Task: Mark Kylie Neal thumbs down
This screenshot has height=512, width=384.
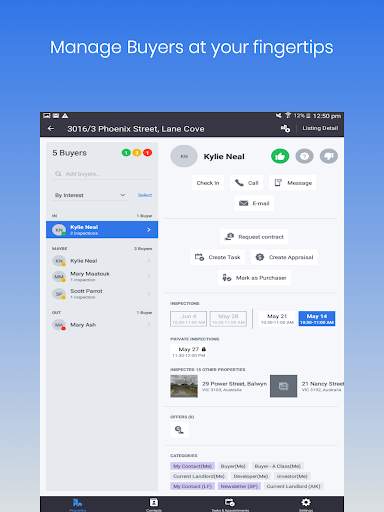Action: 329,156
